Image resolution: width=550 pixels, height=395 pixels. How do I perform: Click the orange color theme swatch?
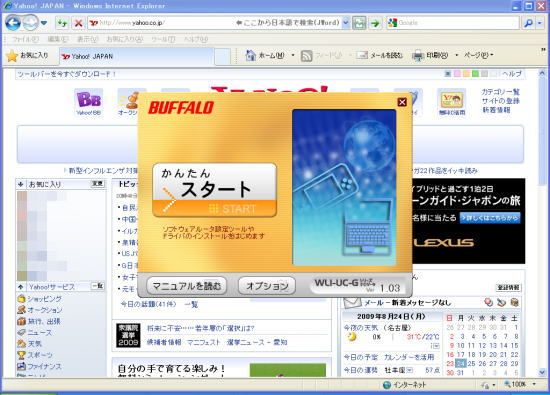(466, 74)
